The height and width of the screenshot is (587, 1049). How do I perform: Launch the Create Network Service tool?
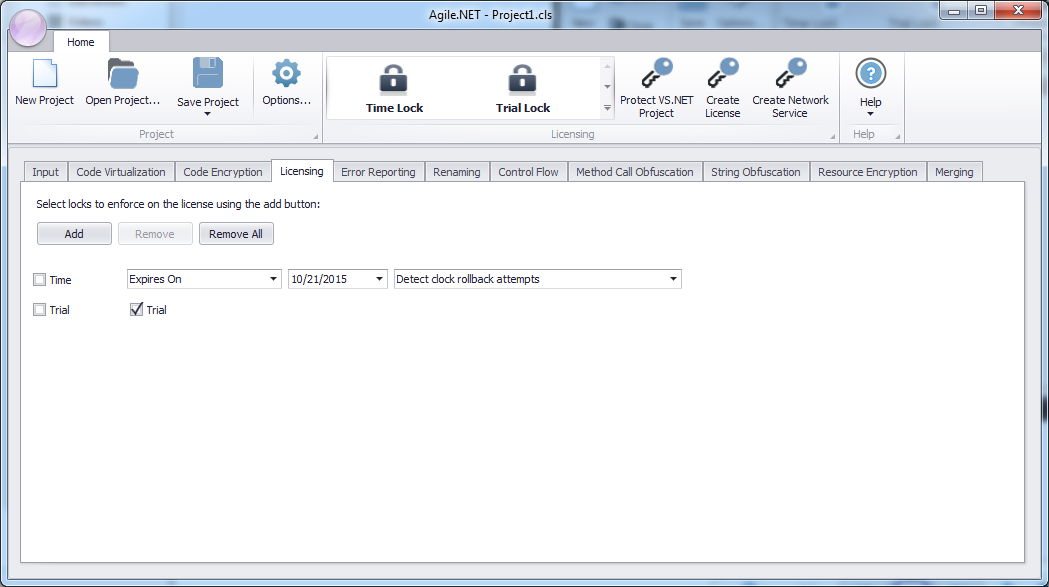[790, 85]
